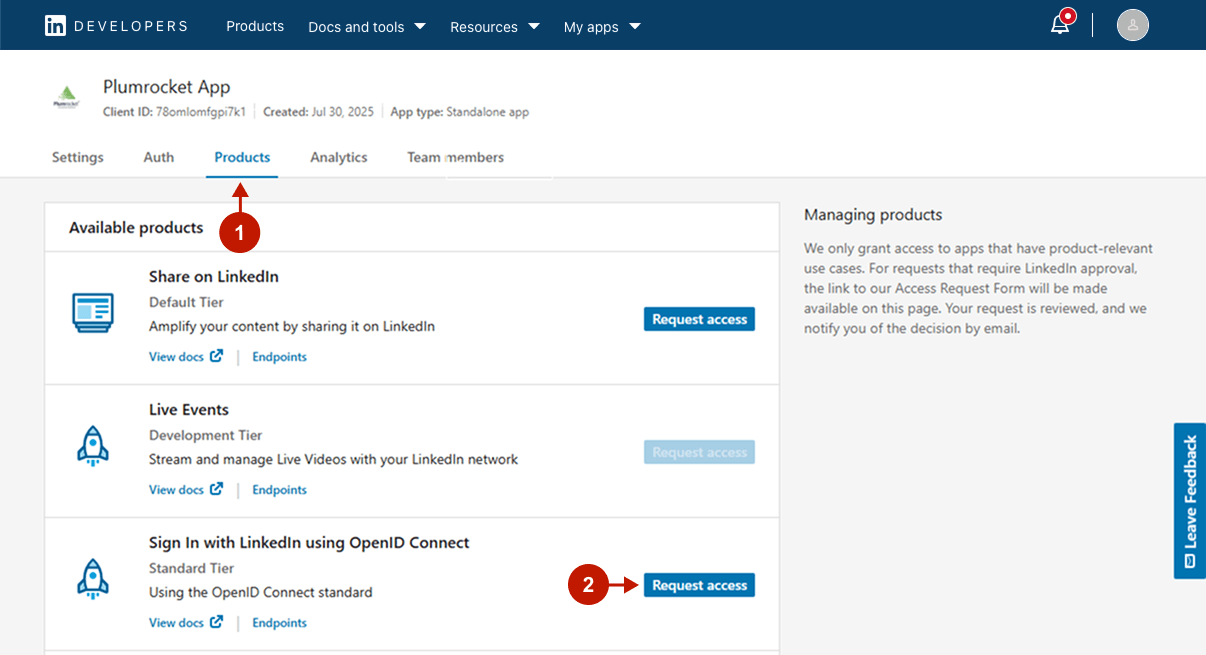
Task: Go to the Team members tab
Action: click(x=455, y=157)
